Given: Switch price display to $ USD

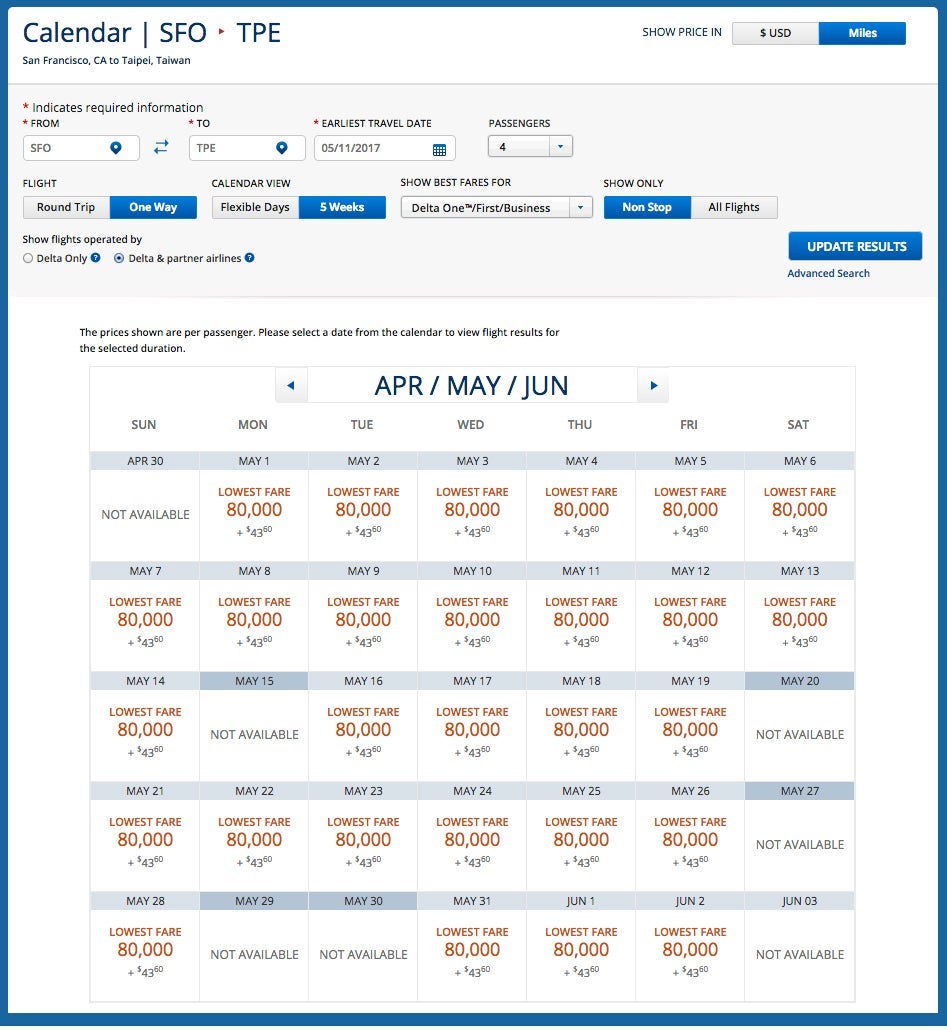Looking at the screenshot, I should tap(775, 33).
